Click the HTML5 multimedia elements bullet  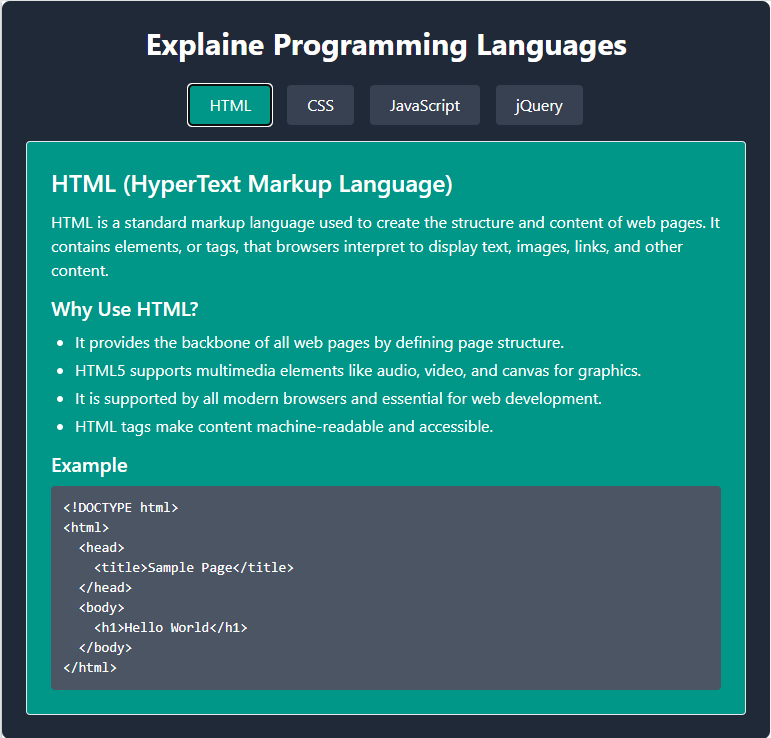point(357,371)
